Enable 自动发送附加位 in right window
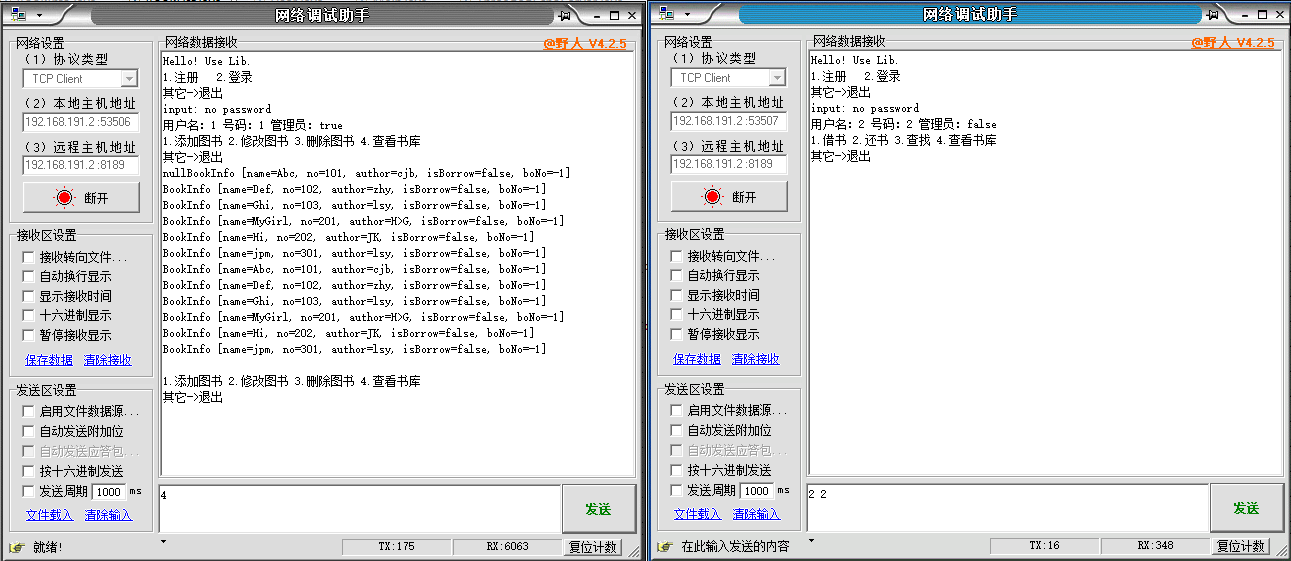The image size is (1291, 561). point(676,430)
